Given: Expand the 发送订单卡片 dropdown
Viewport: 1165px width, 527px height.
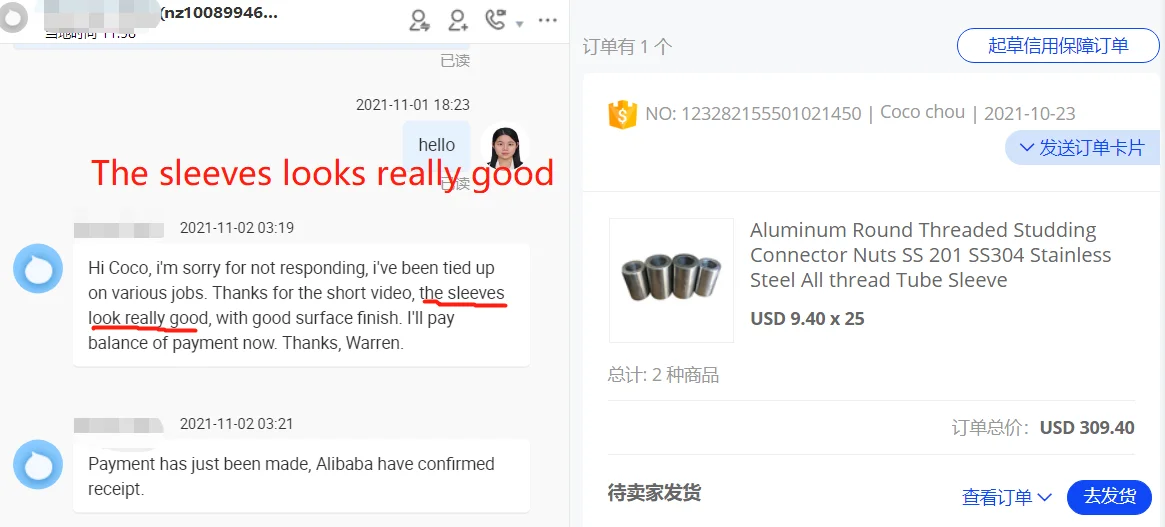Looking at the screenshot, I should [1081, 148].
